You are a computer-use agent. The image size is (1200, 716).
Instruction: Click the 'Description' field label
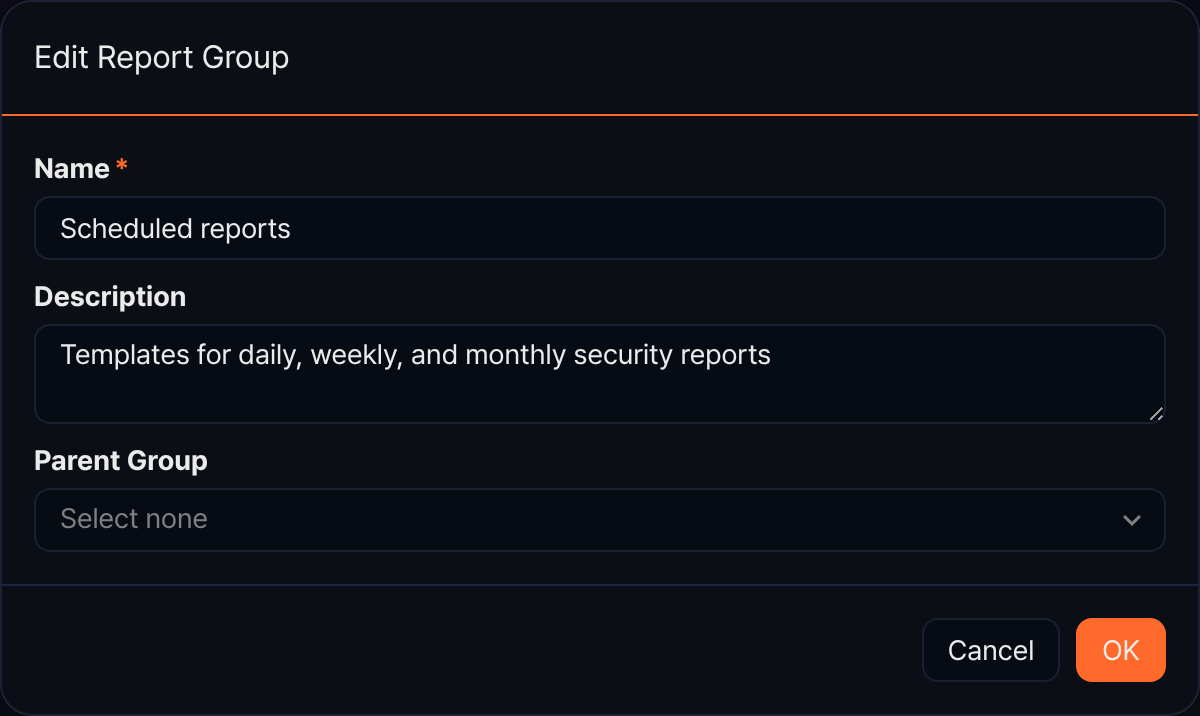pos(110,297)
